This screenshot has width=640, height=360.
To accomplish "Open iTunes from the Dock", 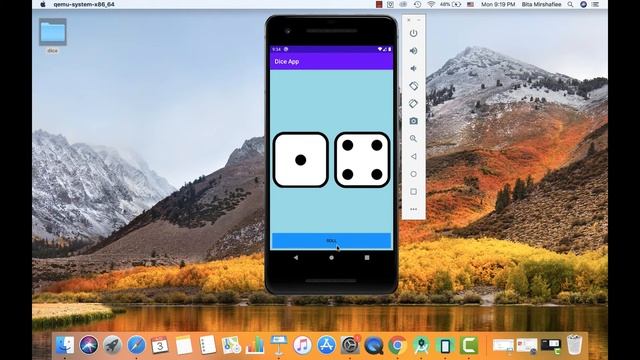I will (x=302, y=345).
